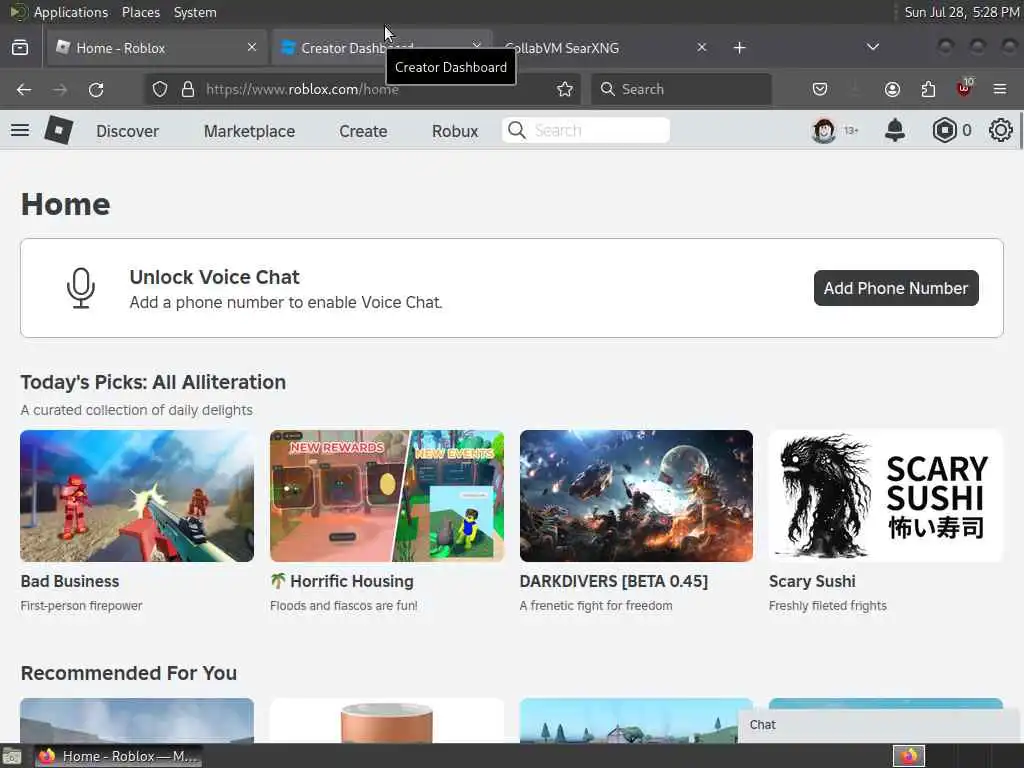Screen dimensions: 1024x768
Task: Open the DARKDIVERS [BETA 0.45] title link
Action: (613, 581)
